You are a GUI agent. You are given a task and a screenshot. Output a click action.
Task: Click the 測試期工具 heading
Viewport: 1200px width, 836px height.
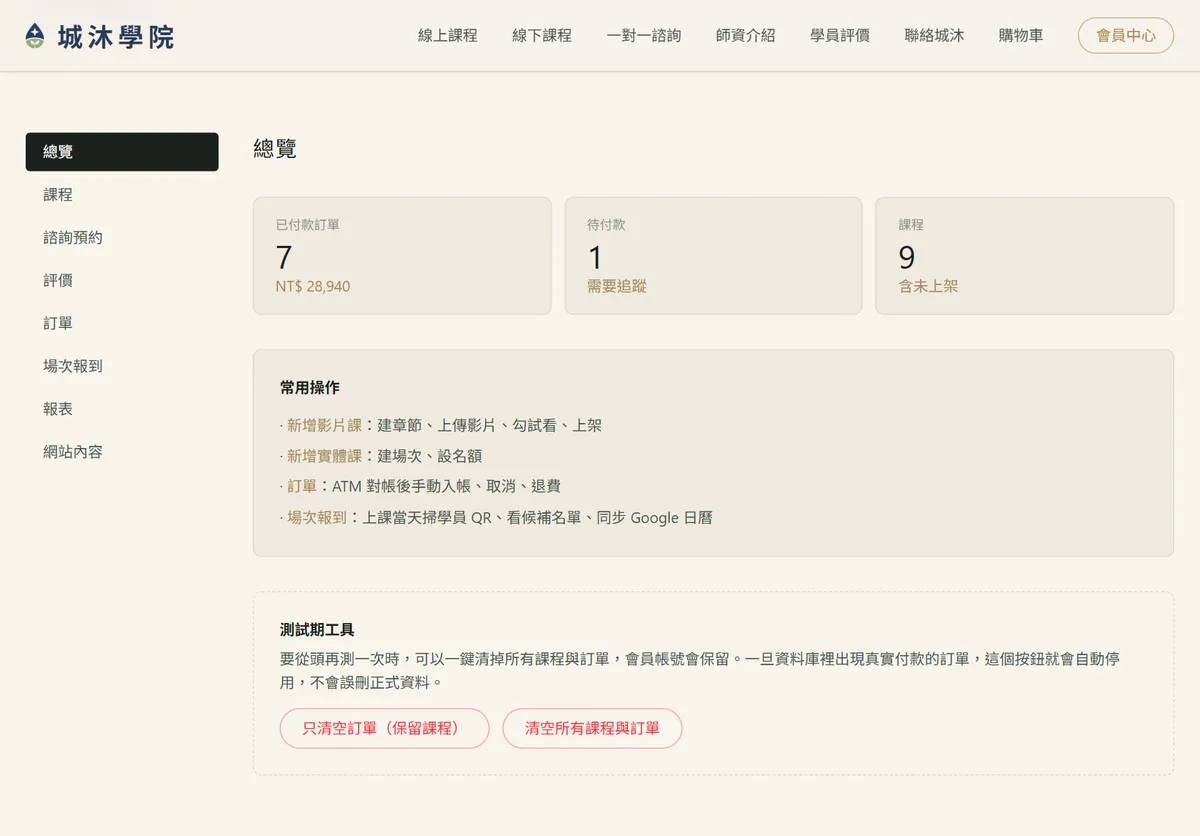(317, 630)
